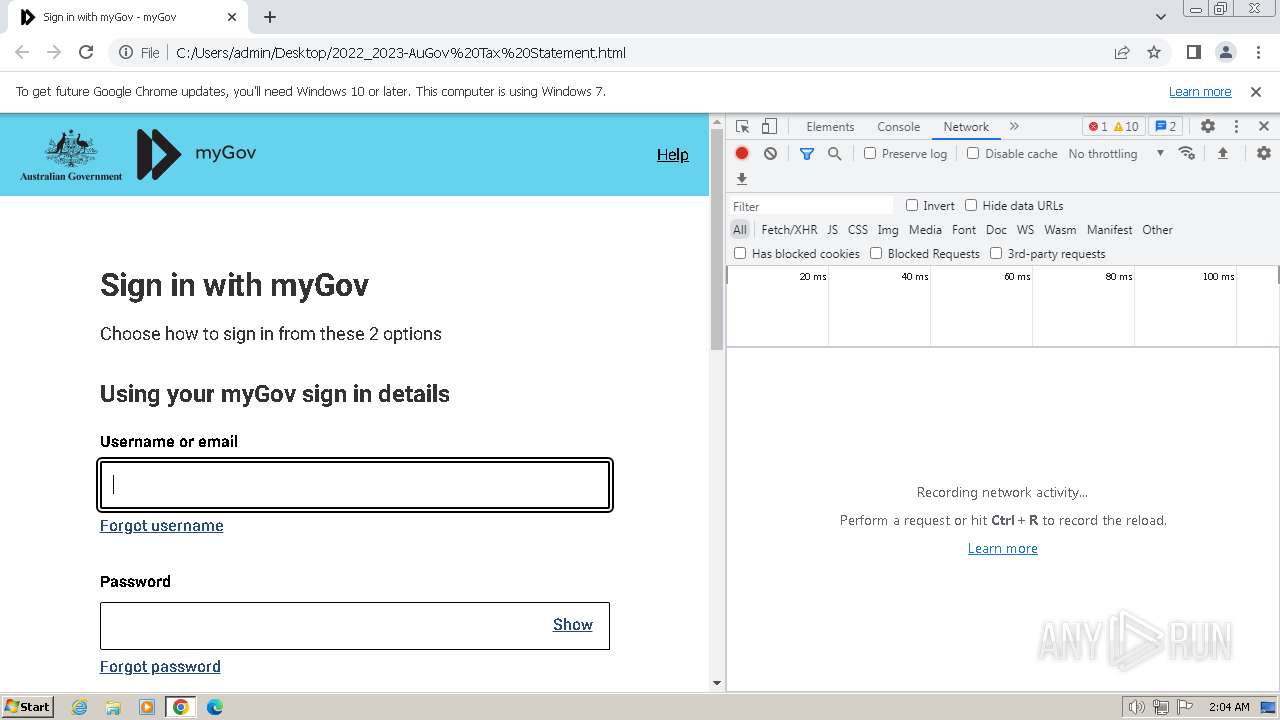Open Learn more link in Network panel
Viewport: 1280px width, 720px height.
tap(1003, 549)
